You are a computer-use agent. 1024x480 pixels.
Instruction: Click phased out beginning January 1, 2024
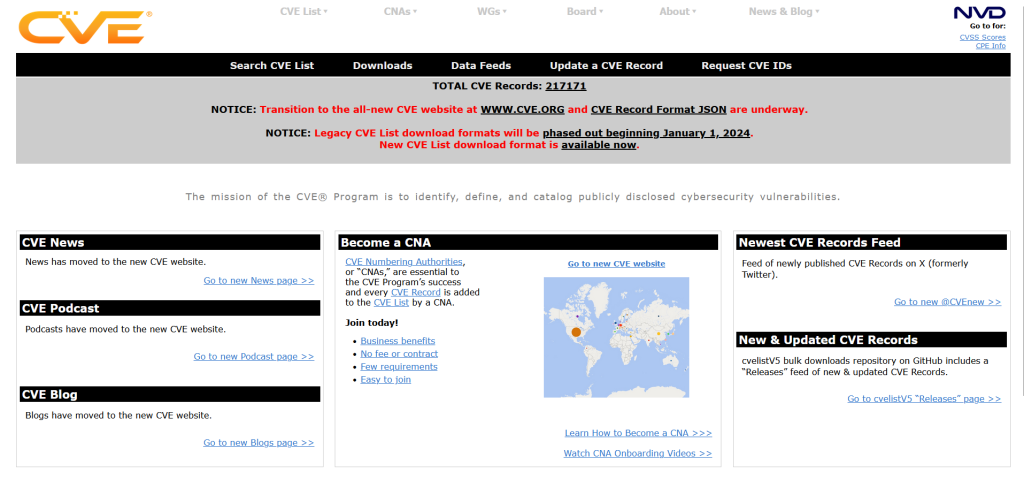point(647,133)
